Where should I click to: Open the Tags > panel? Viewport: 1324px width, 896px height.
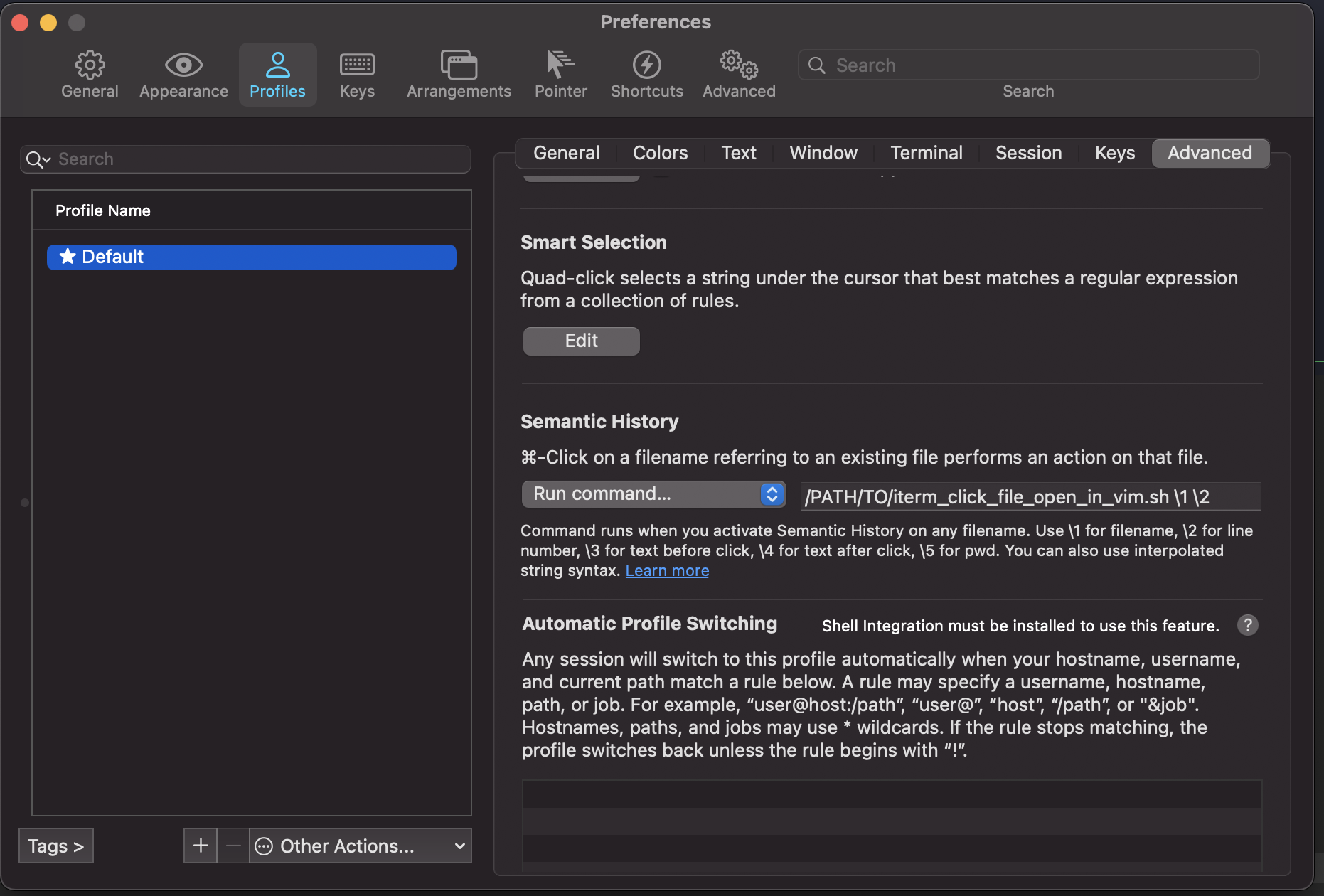[55, 846]
